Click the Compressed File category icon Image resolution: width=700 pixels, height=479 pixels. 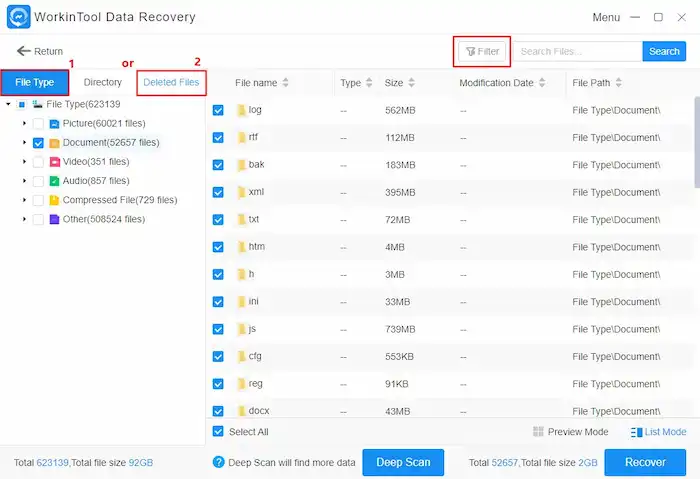(x=54, y=200)
